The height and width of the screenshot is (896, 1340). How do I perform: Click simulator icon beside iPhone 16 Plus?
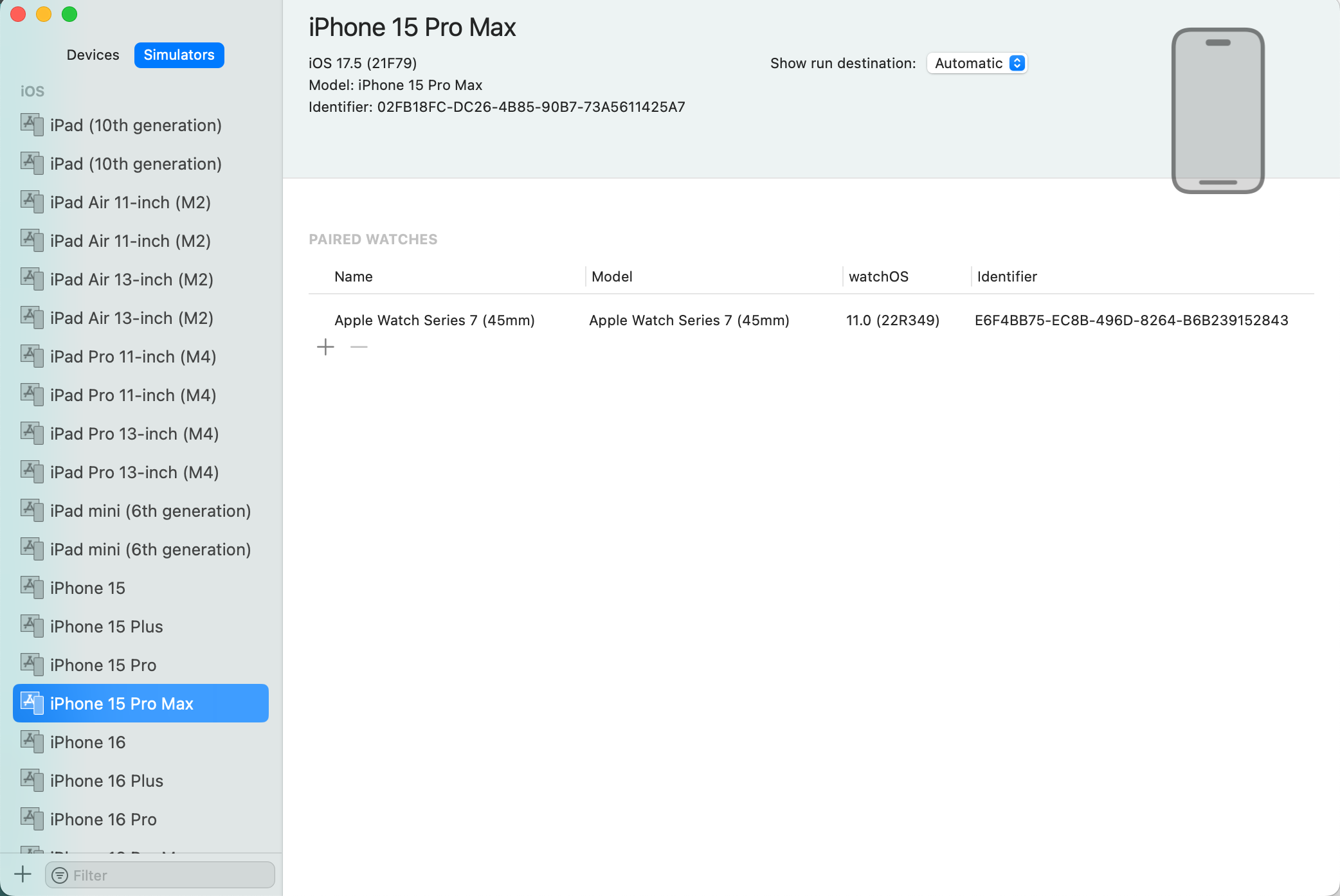32,780
